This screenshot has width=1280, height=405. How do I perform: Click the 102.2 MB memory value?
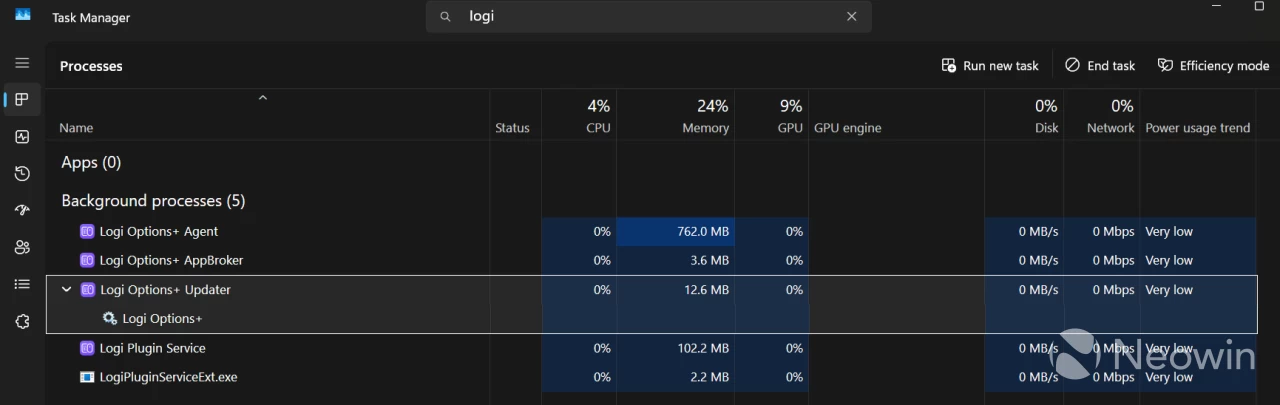[703, 349]
